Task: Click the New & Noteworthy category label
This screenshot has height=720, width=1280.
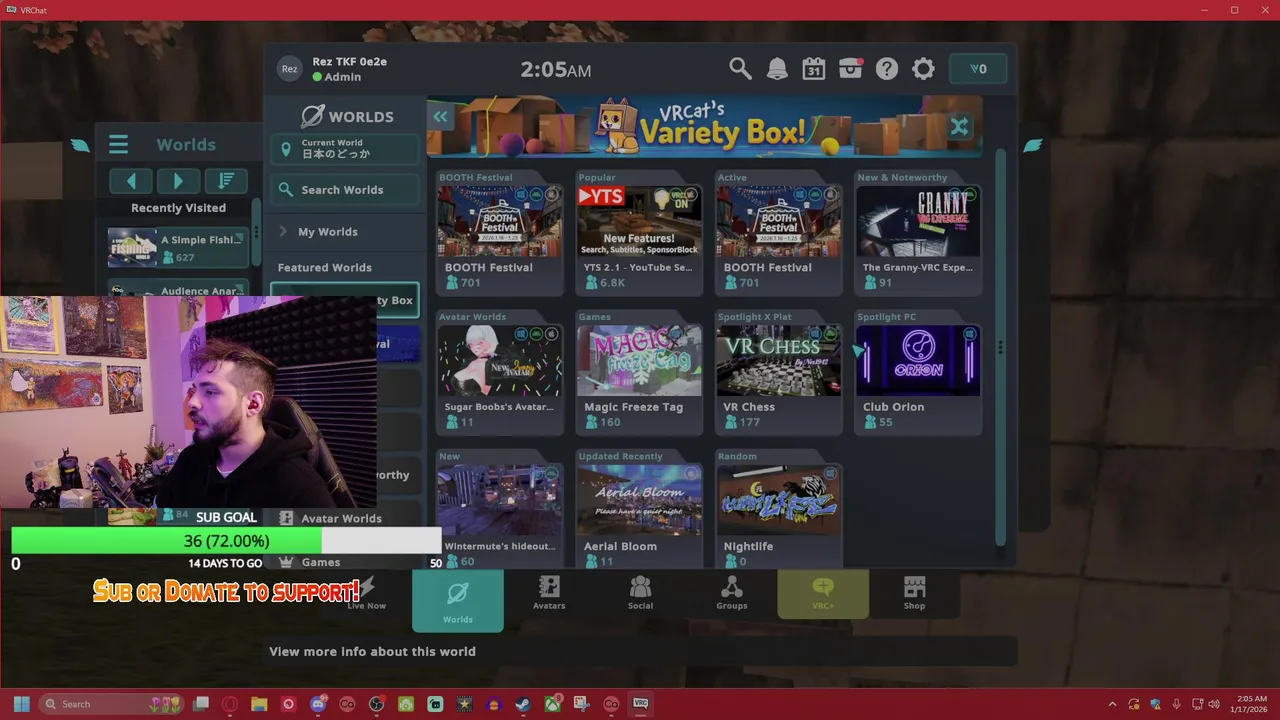Action: click(902, 177)
